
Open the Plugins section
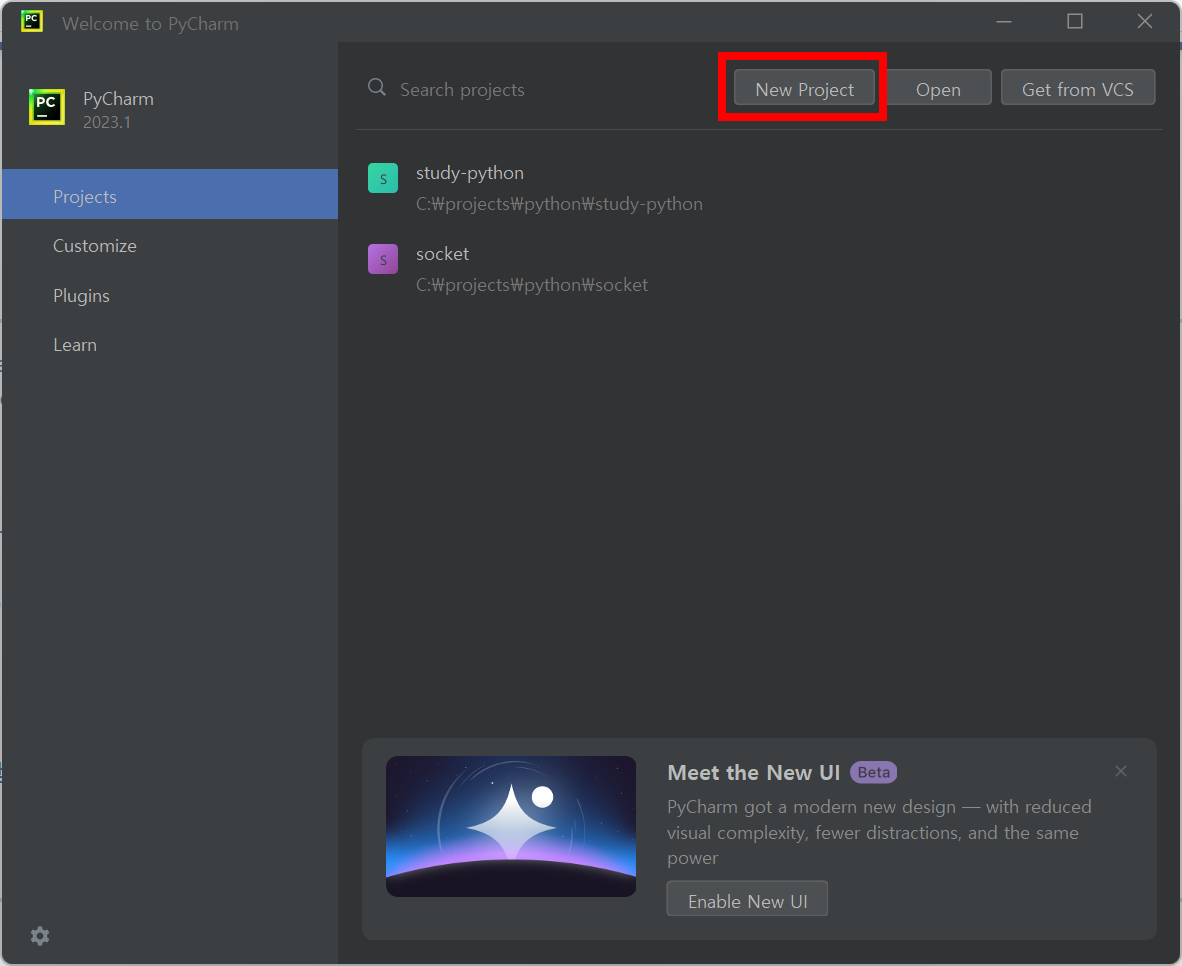pos(170,296)
